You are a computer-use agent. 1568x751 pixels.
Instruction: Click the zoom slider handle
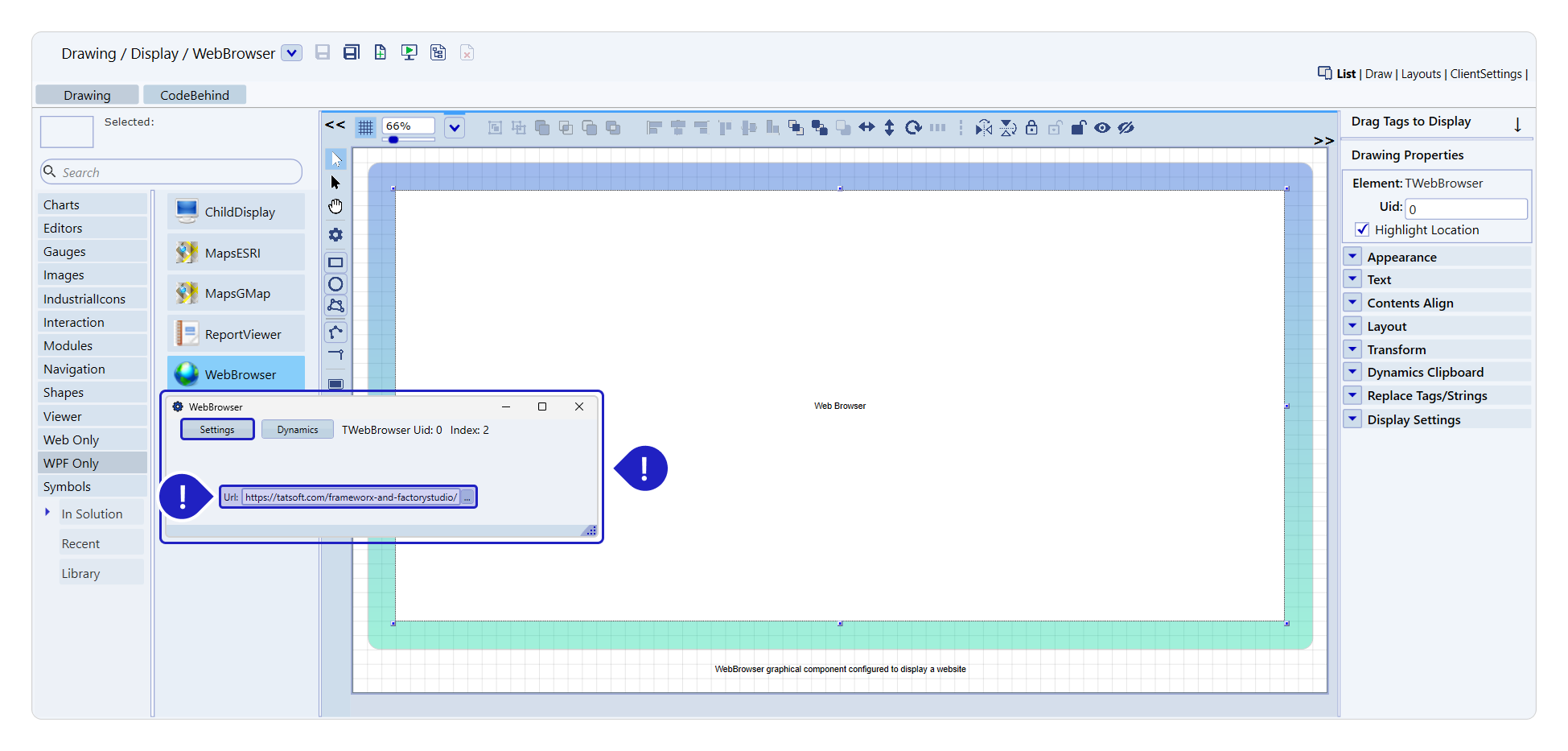click(x=393, y=140)
